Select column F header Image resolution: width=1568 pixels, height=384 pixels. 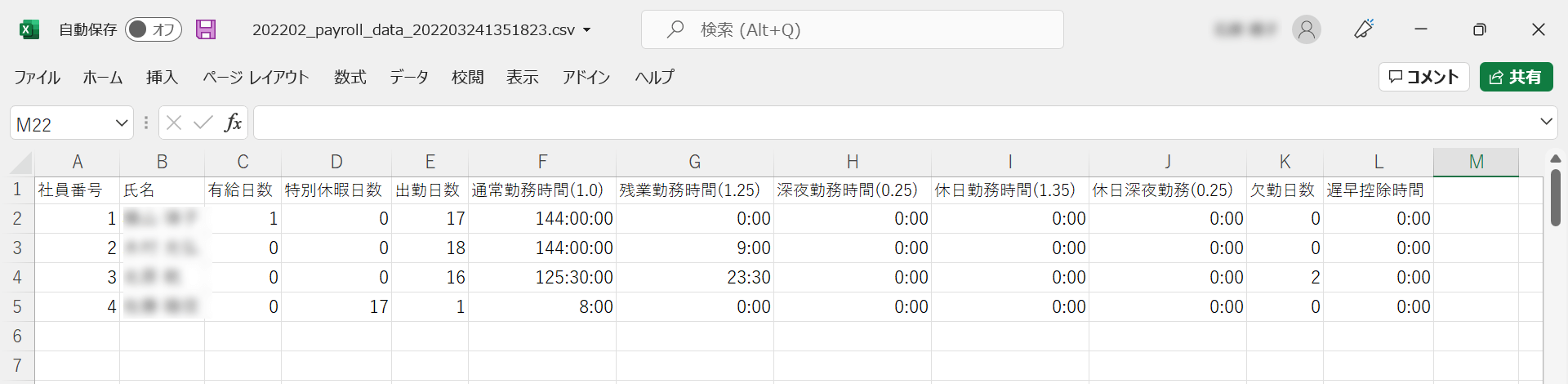(542, 162)
